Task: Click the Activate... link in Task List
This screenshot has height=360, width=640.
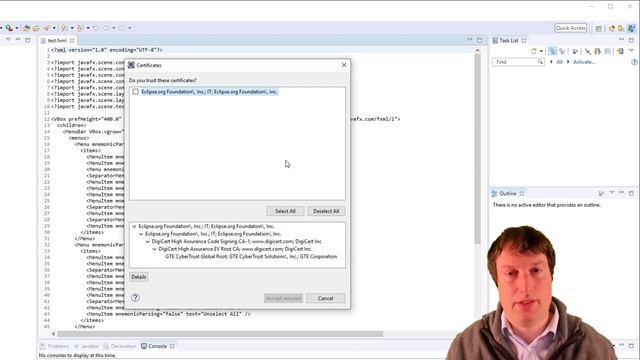Action: 584,62
